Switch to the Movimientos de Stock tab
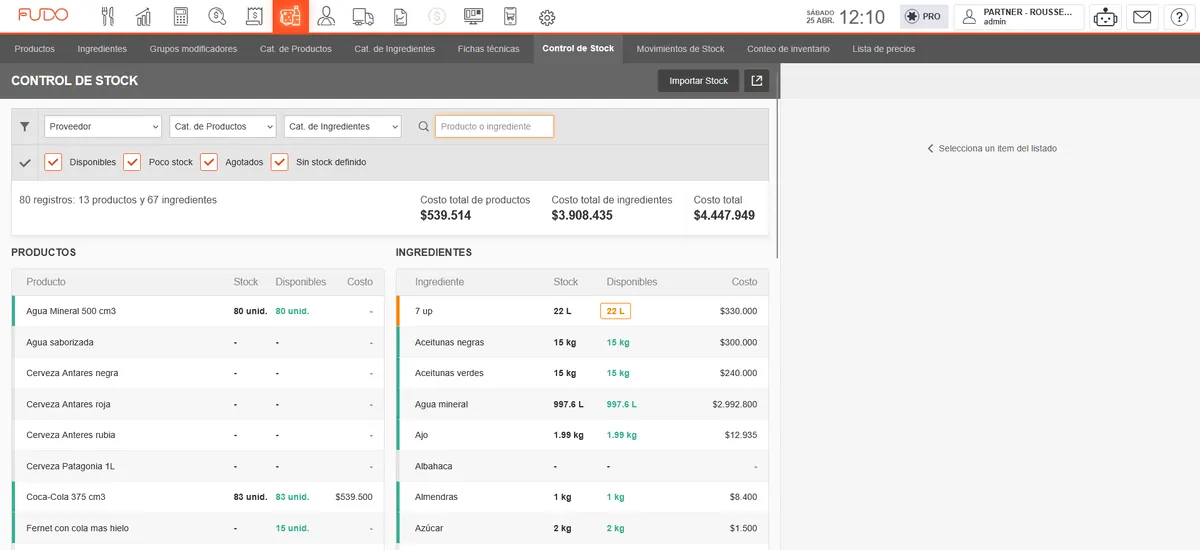The height and width of the screenshot is (550, 1200). coord(680,48)
